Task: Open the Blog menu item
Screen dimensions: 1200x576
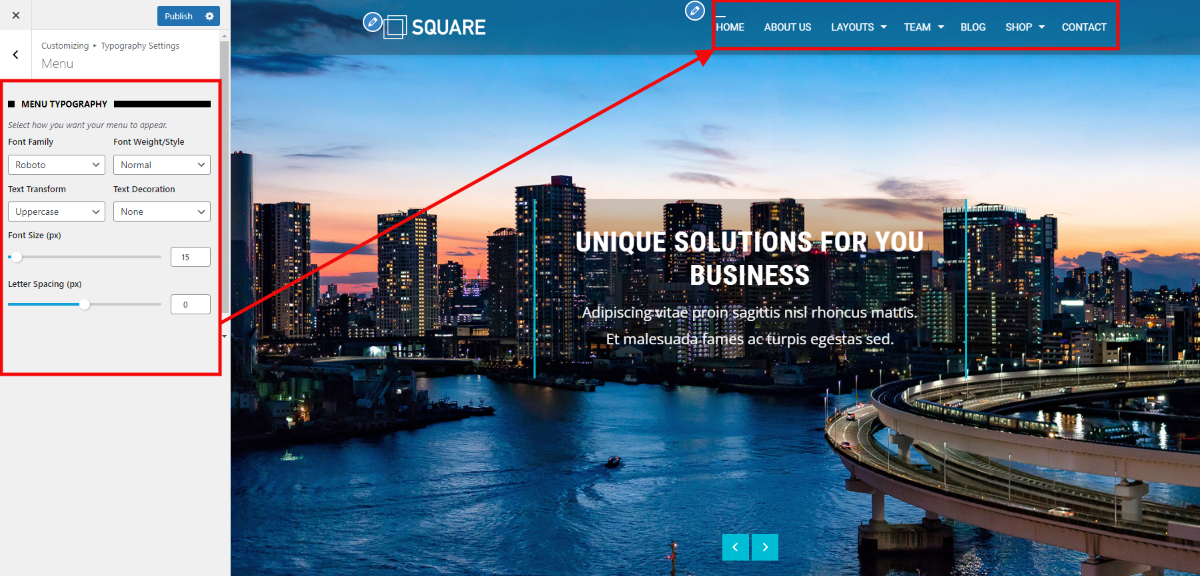Action: point(973,27)
